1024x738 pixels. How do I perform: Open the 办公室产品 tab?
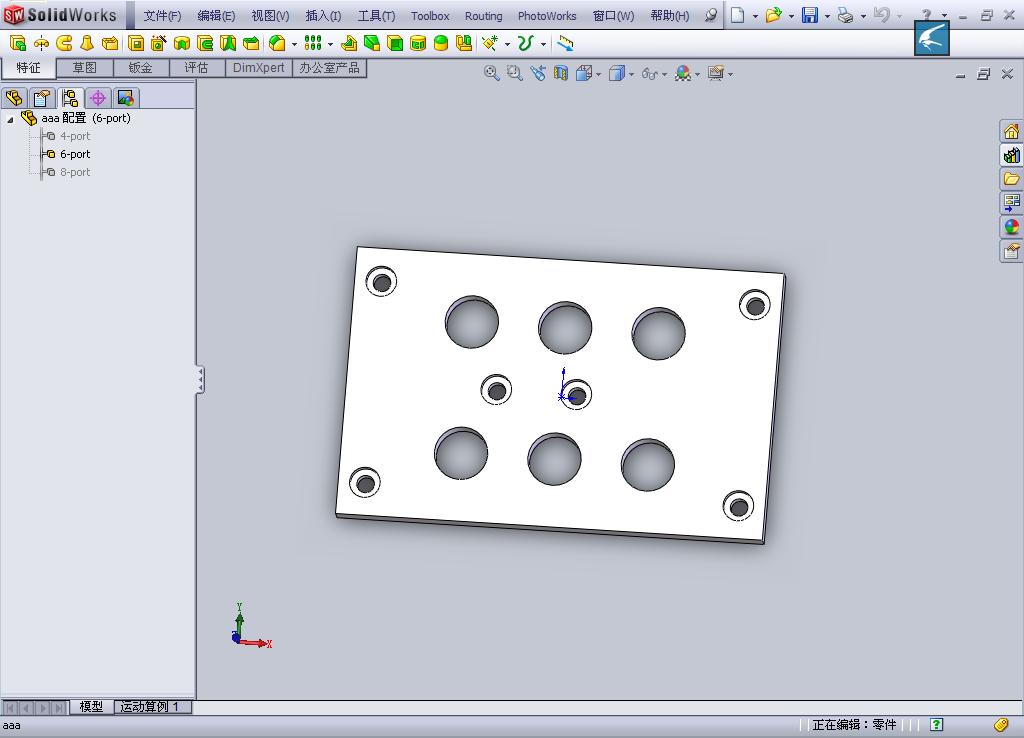click(x=330, y=68)
